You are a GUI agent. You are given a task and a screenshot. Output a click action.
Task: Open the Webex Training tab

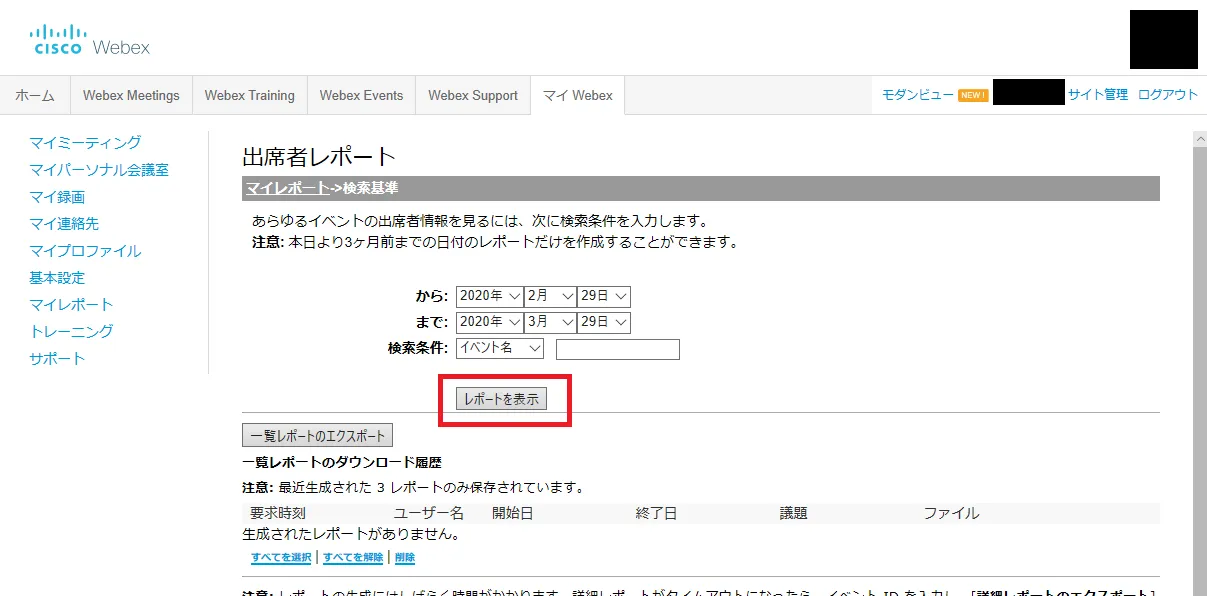tap(249, 96)
